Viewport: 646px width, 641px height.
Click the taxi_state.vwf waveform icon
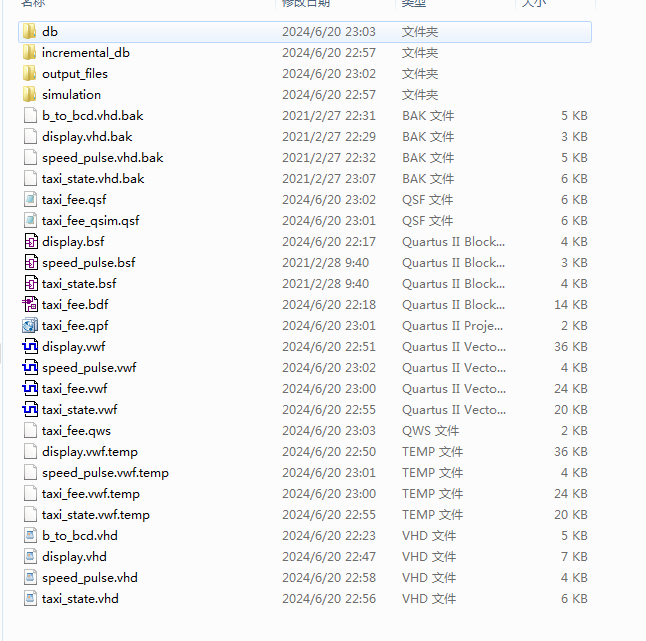(x=30, y=410)
